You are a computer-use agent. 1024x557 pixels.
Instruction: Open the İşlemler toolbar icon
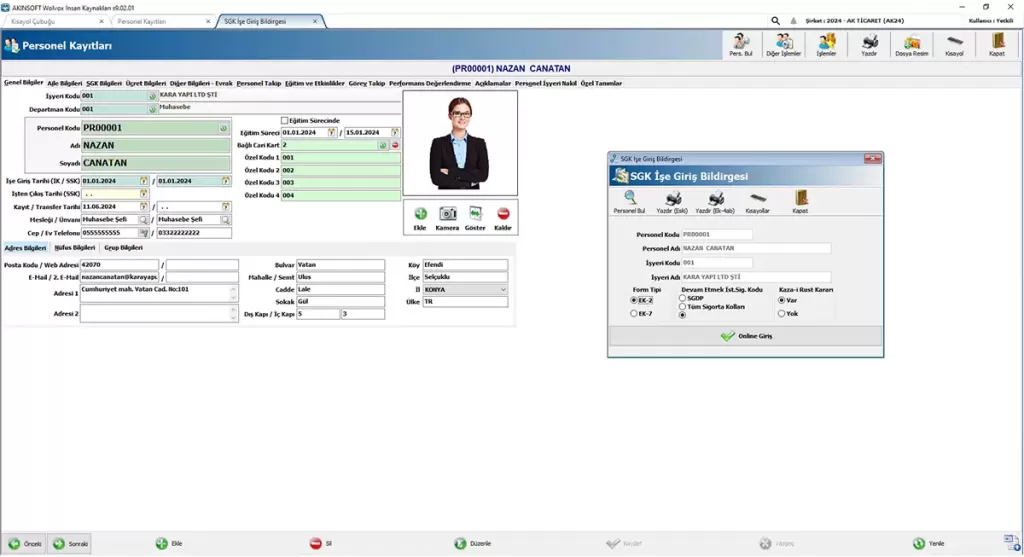(x=826, y=45)
